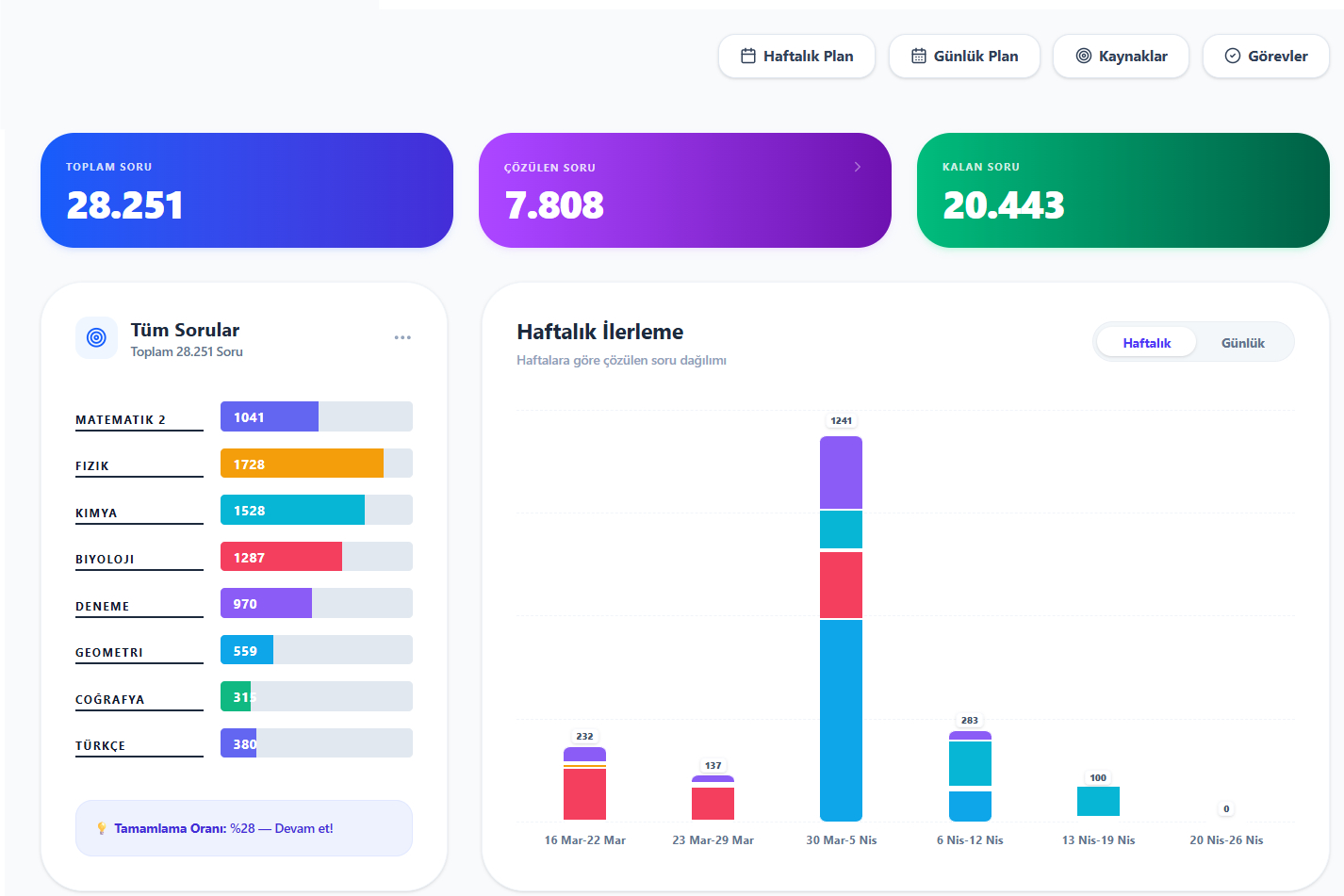Click the lightbulb icon in Tamamlama Oranı banner
The height and width of the screenshot is (896, 1344).
tap(102, 829)
